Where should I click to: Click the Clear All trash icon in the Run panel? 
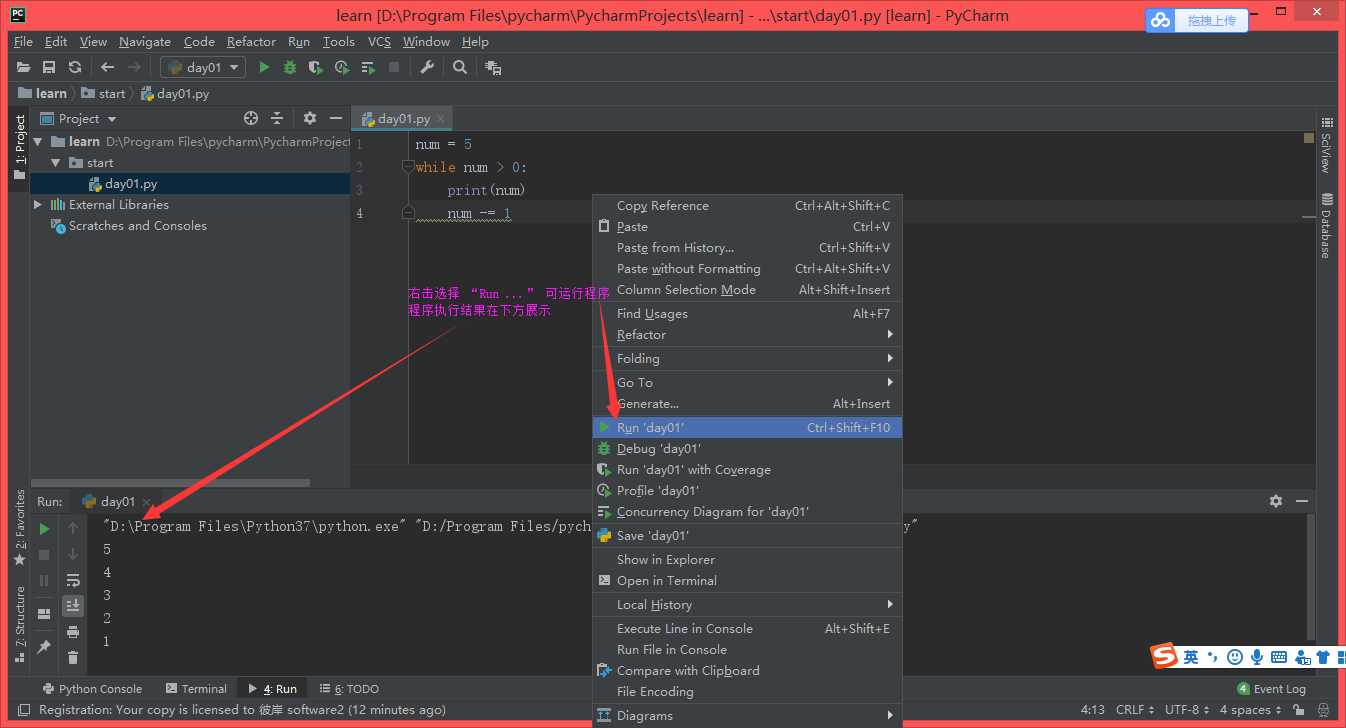[x=73, y=657]
